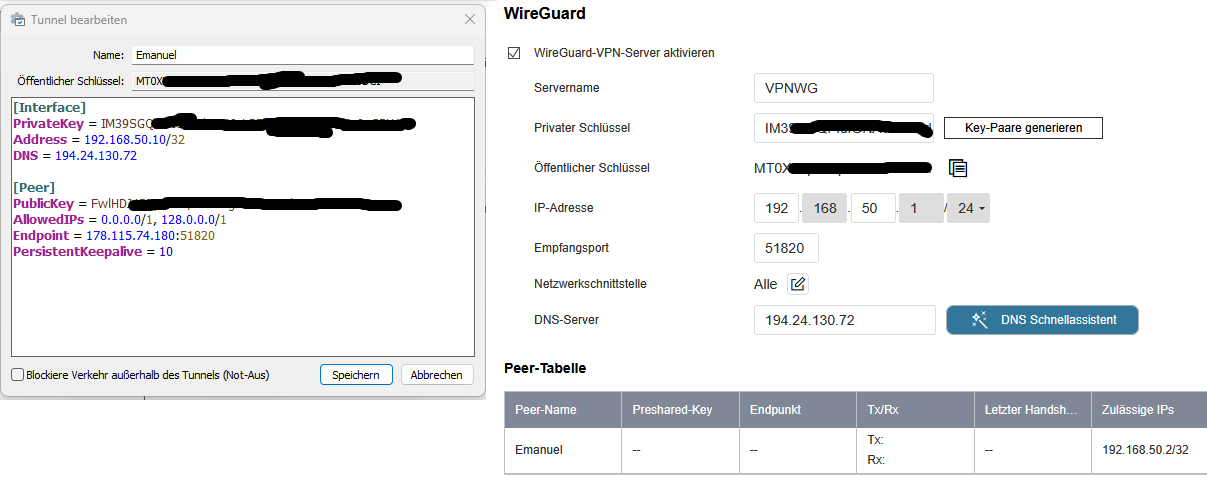Click the Key-Paare generieren button
Screen dimensions: 1207x492
[1022, 128]
